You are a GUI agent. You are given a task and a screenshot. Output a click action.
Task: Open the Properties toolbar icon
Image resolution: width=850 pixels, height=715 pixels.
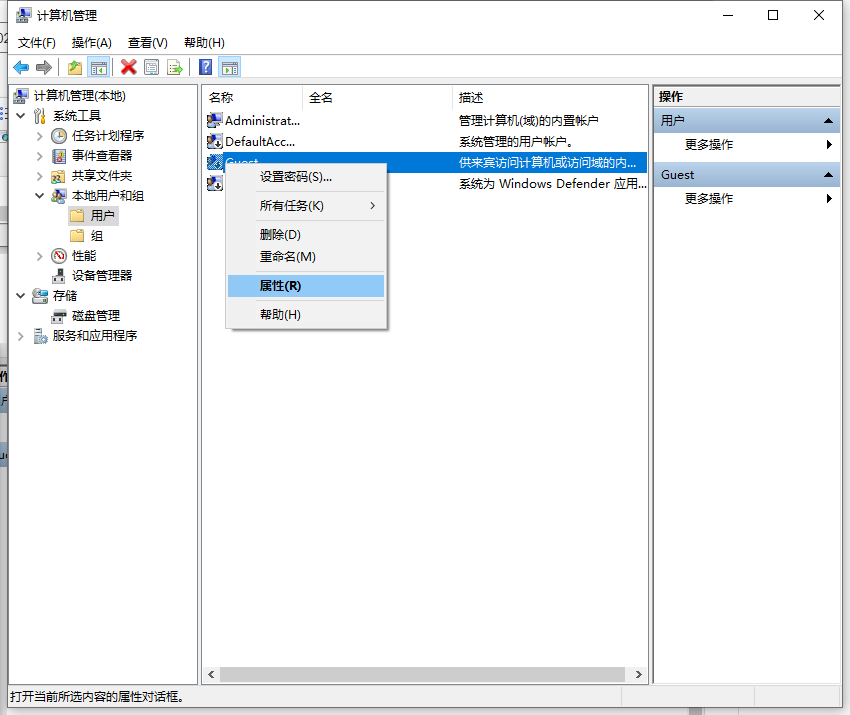[x=151, y=67]
